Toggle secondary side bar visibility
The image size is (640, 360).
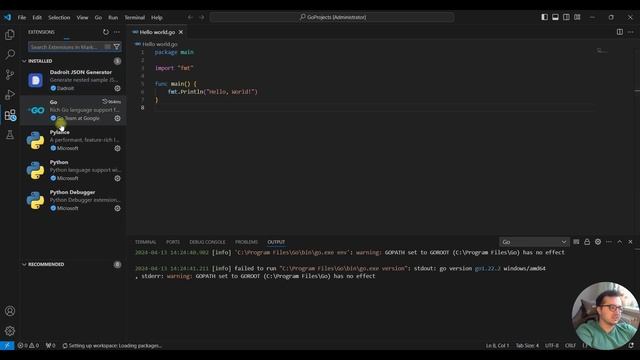tap(567, 17)
